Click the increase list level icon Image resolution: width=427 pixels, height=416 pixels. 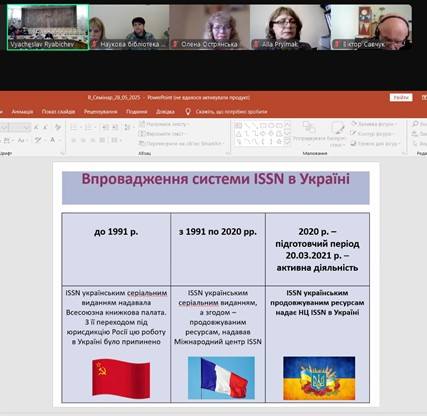point(115,127)
